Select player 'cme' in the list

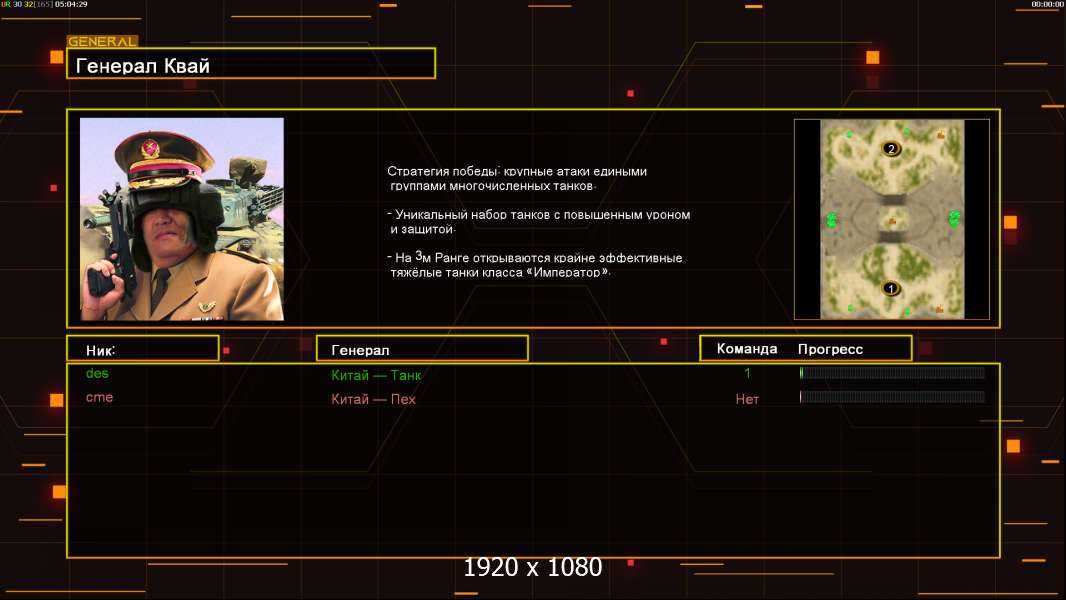[x=99, y=398]
